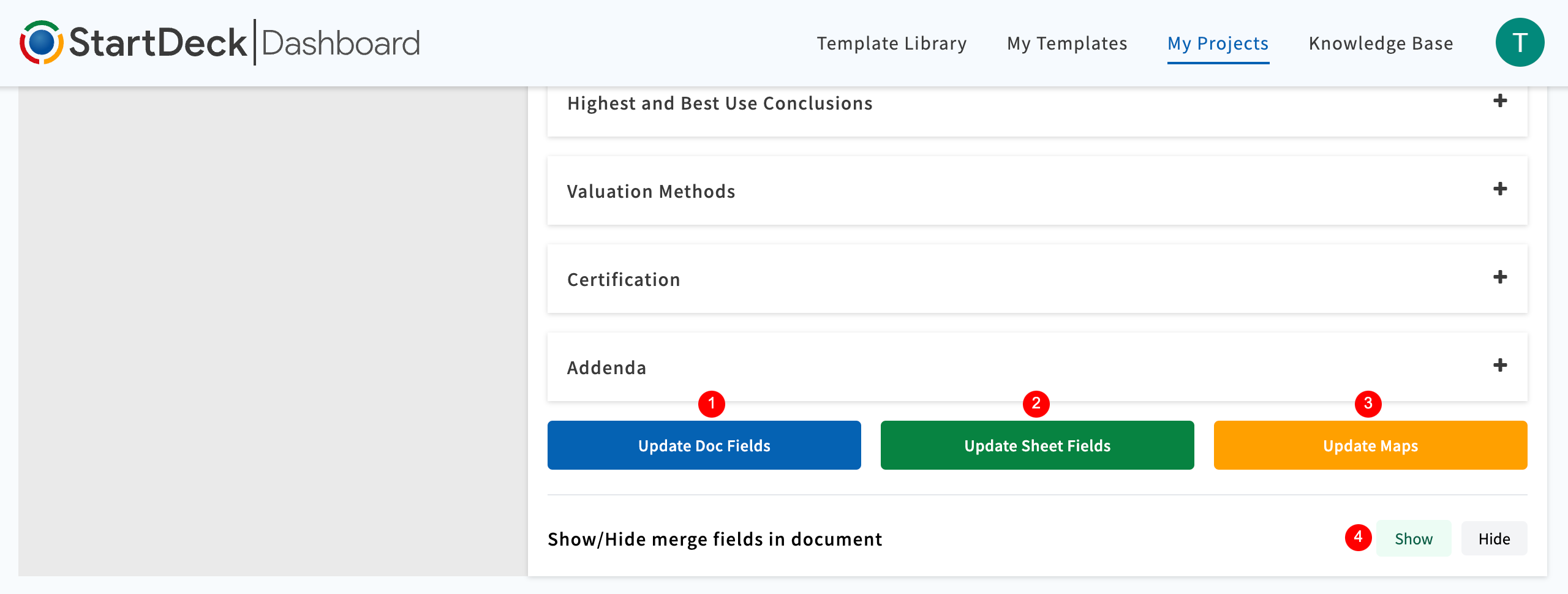Viewport: 1568px width, 594px height.
Task: Go to Template Library tab
Action: tap(892, 43)
